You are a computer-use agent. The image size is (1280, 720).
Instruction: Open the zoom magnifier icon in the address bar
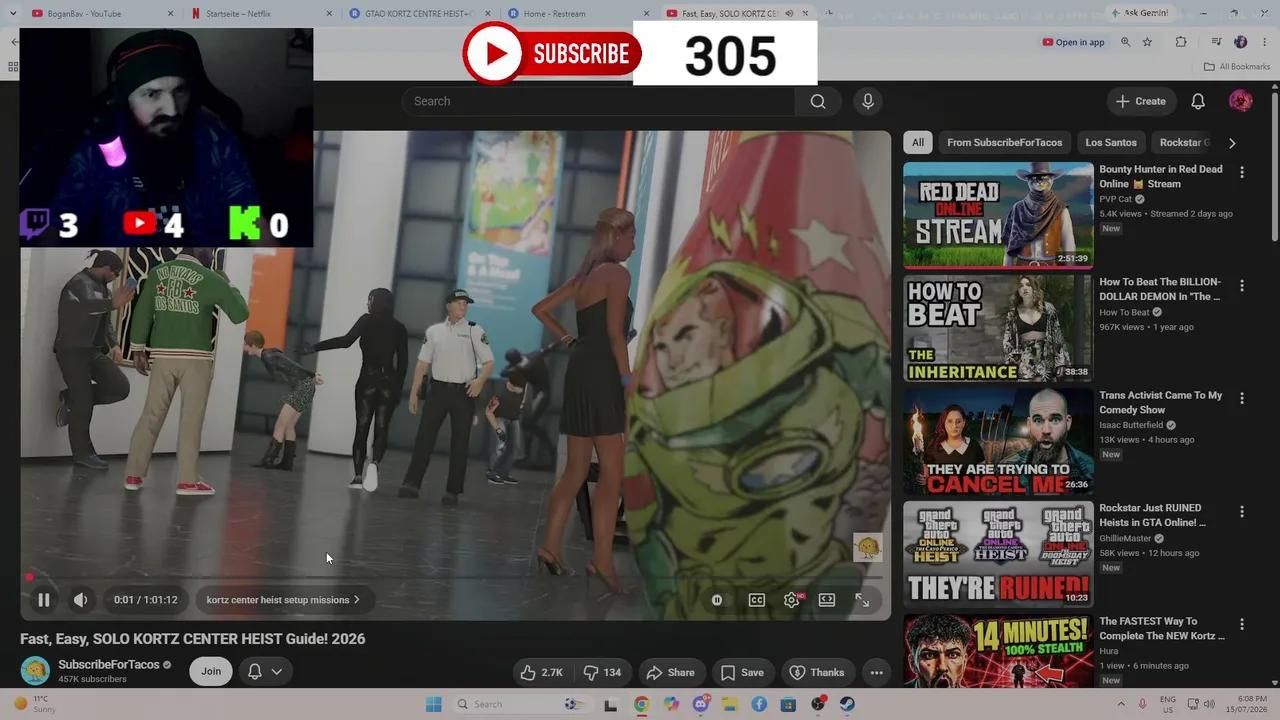(x=1125, y=42)
